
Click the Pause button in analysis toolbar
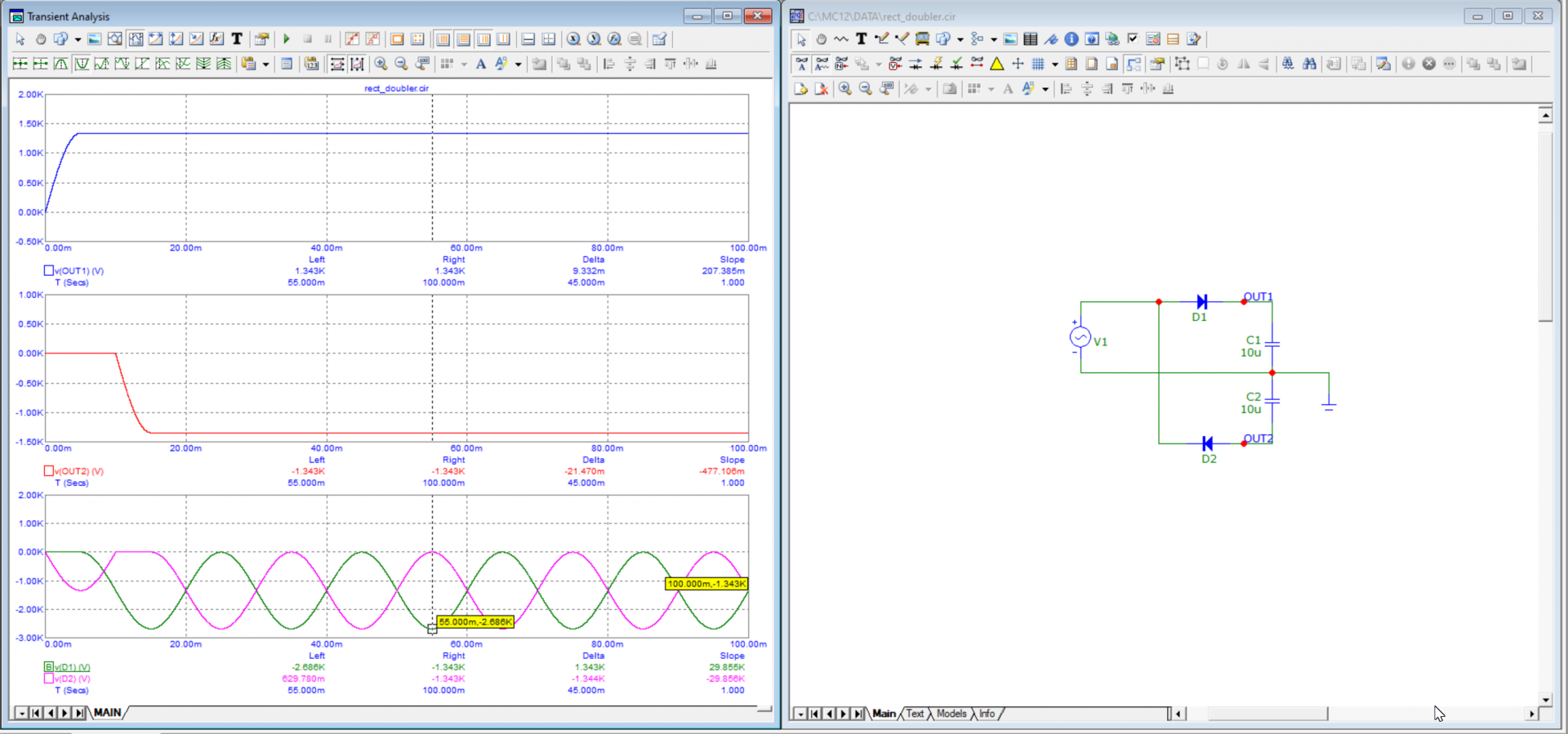coord(328,38)
